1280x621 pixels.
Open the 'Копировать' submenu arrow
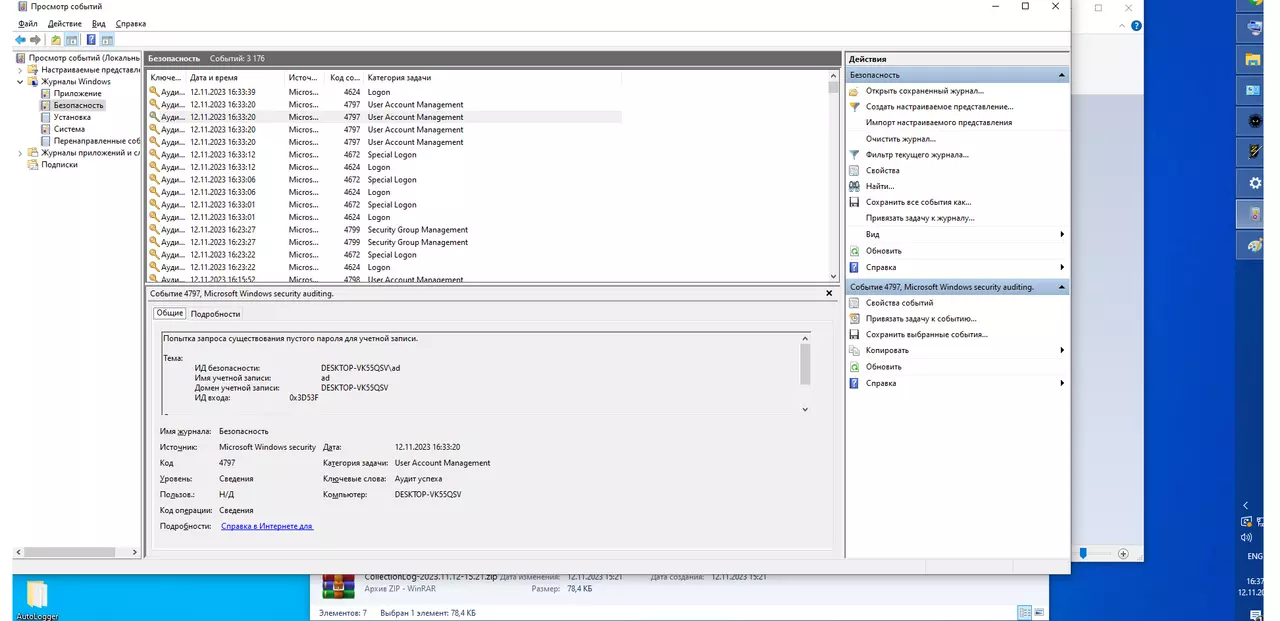point(1061,351)
